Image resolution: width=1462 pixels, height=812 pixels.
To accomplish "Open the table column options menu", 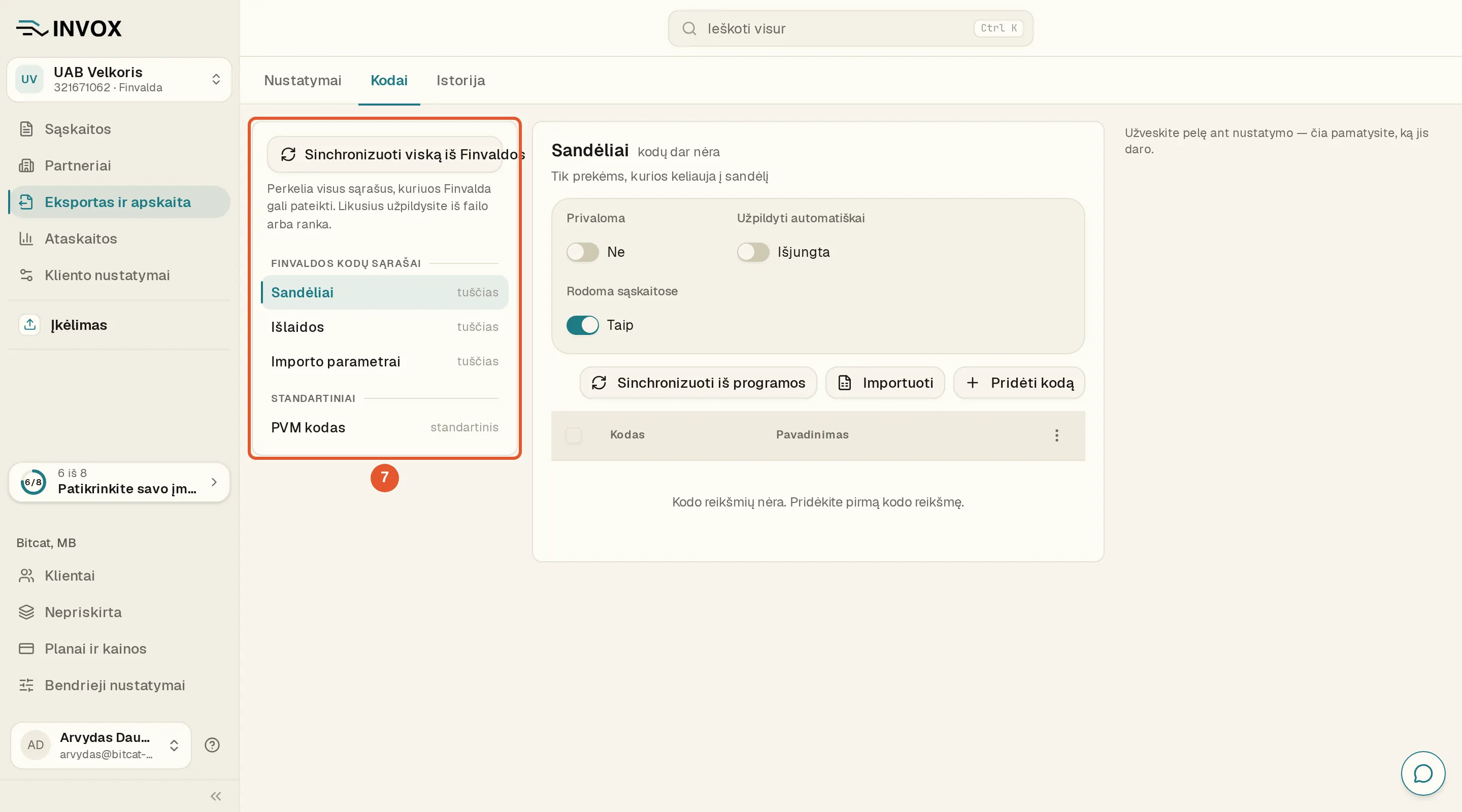I will [1056, 435].
